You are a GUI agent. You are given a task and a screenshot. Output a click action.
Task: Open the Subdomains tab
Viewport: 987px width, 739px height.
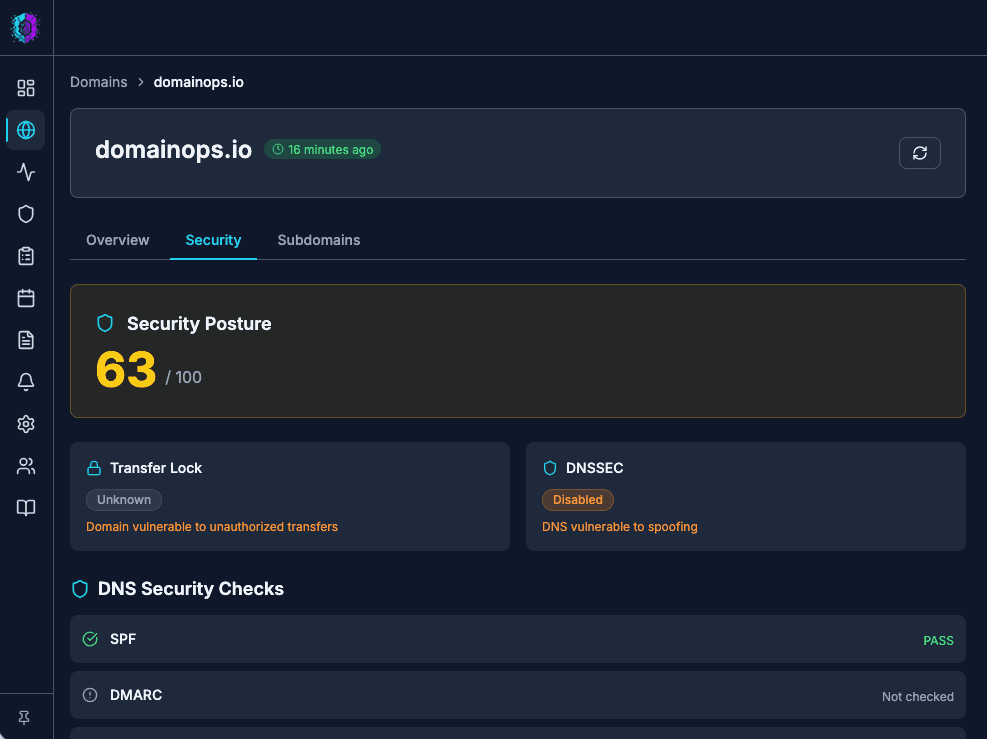coord(319,240)
